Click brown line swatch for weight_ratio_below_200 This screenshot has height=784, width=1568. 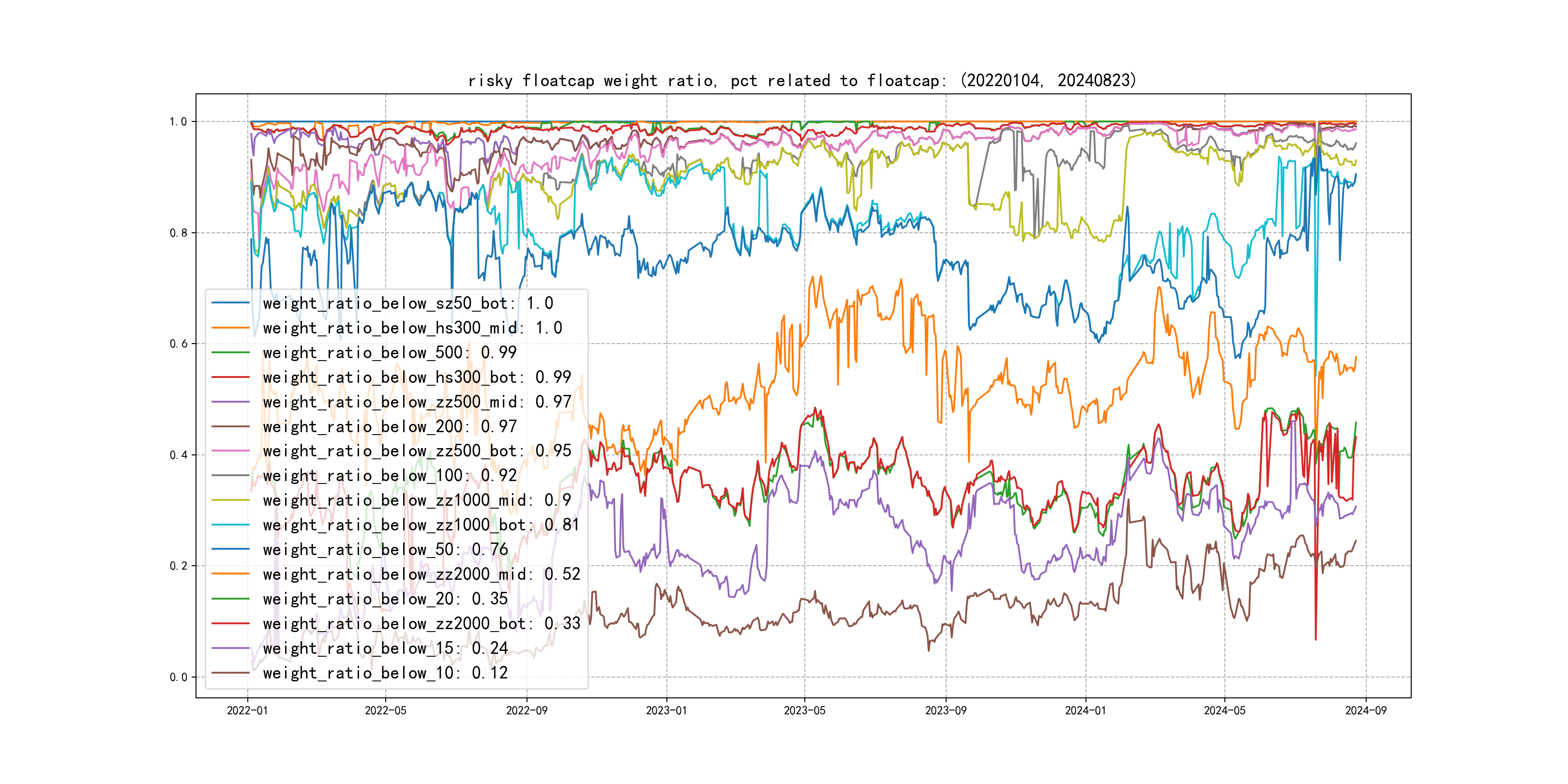230,427
